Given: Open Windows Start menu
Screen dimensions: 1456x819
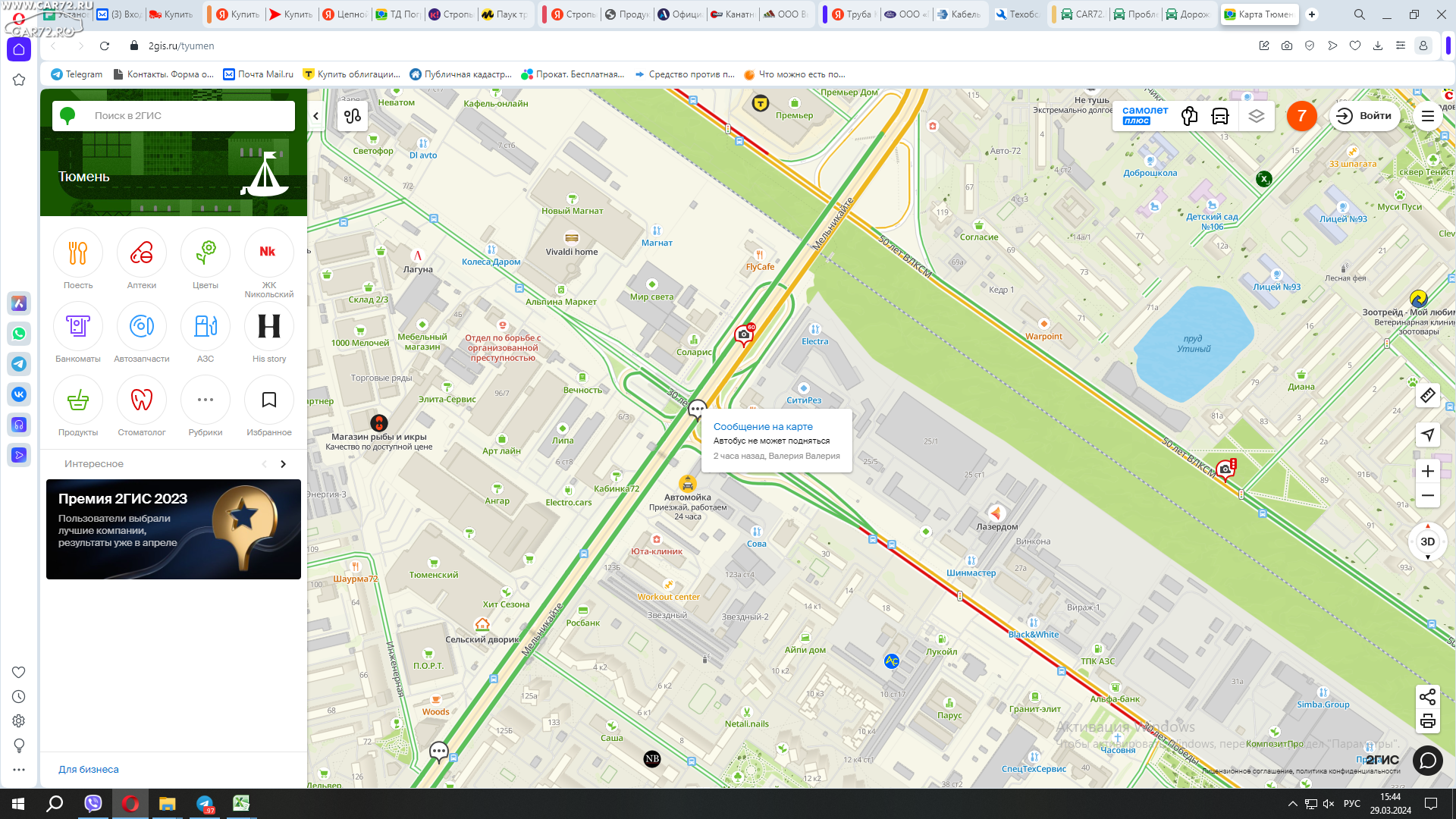Looking at the screenshot, I should click(18, 804).
